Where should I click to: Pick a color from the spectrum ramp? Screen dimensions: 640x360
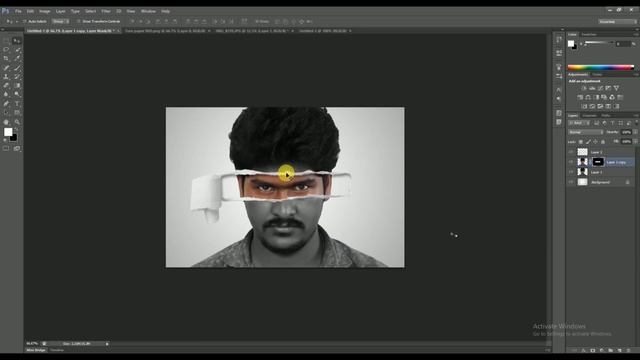point(601,67)
